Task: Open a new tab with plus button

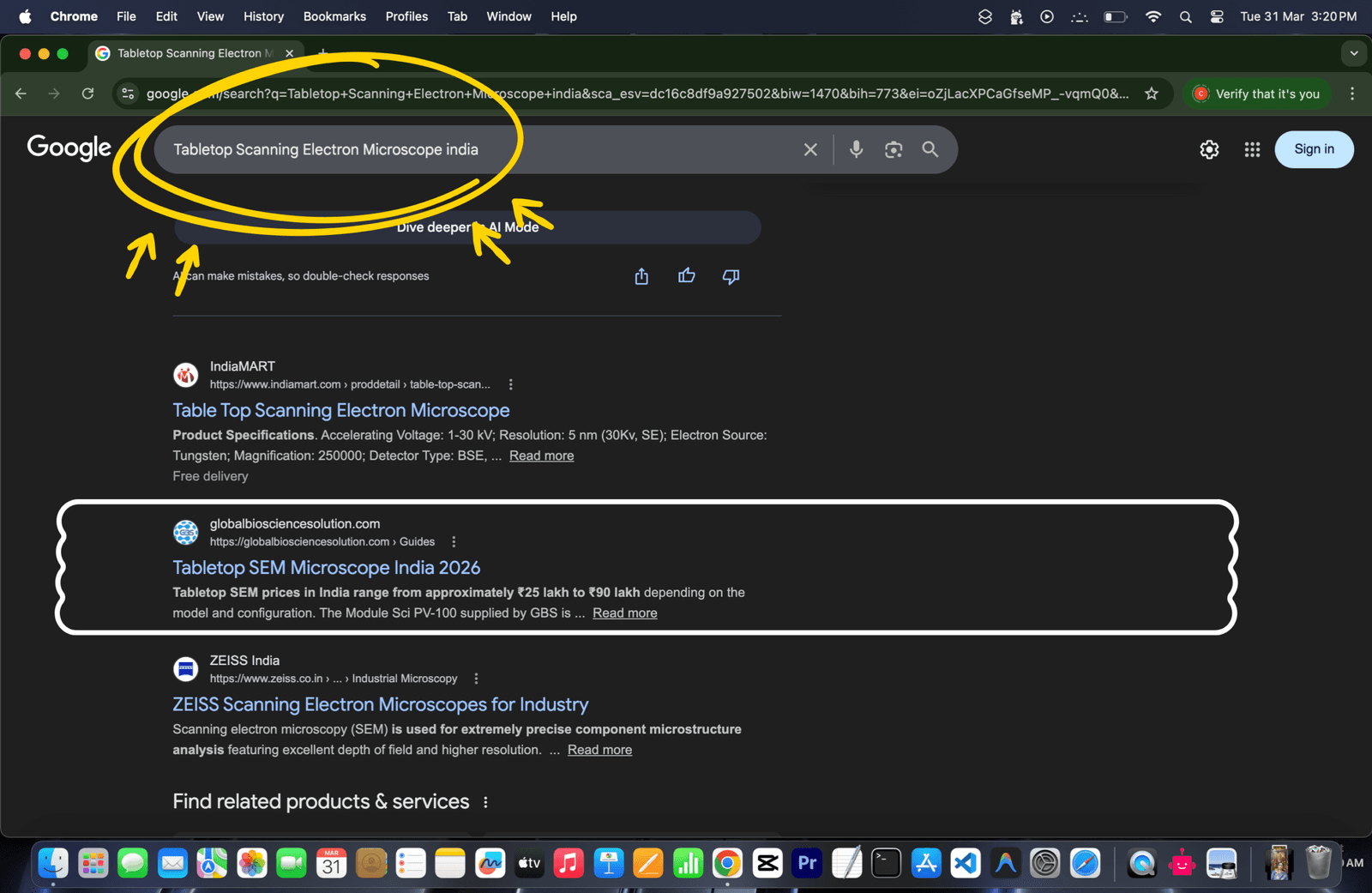Action: [x=323, y=53]
